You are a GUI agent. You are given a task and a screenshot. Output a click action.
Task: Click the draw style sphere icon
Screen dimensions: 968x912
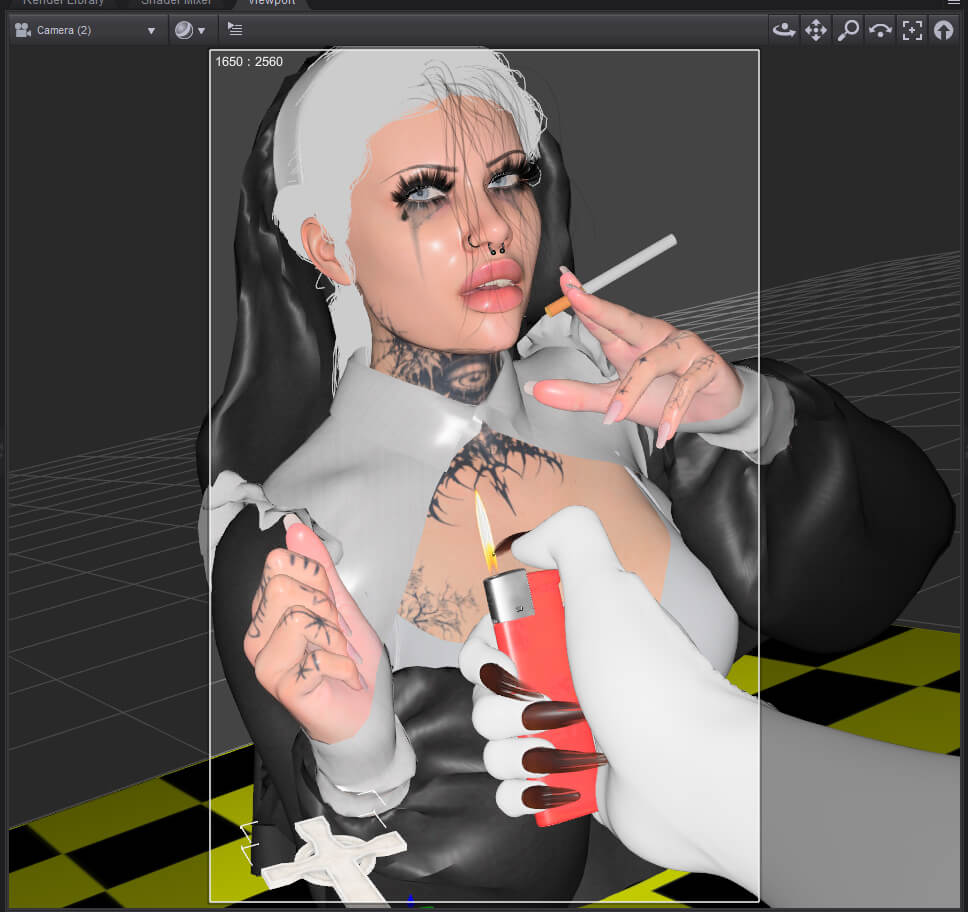pyautogui.click(x=183, y=30)
